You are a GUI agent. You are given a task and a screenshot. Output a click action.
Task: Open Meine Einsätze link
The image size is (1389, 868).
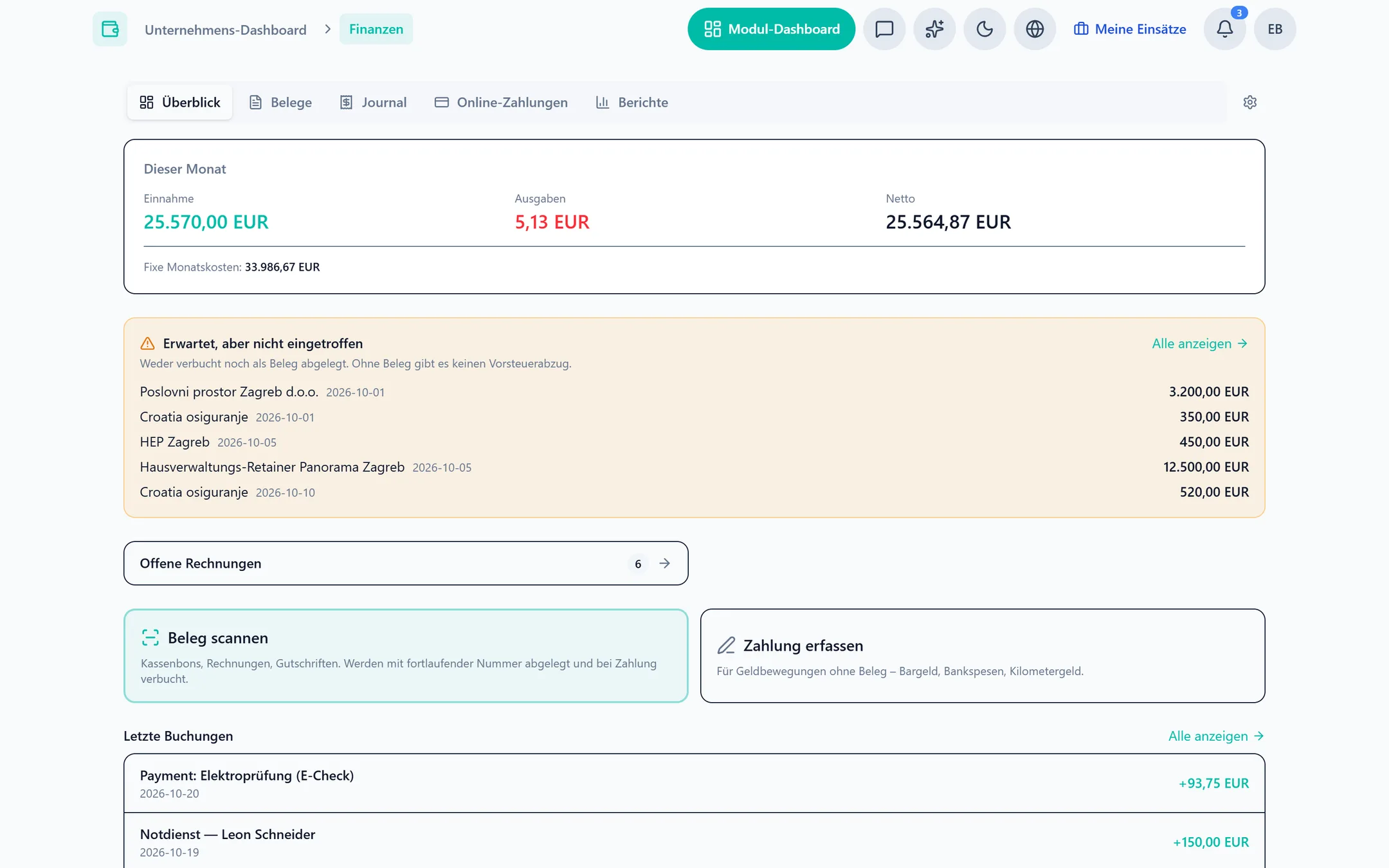(1130, 29)
